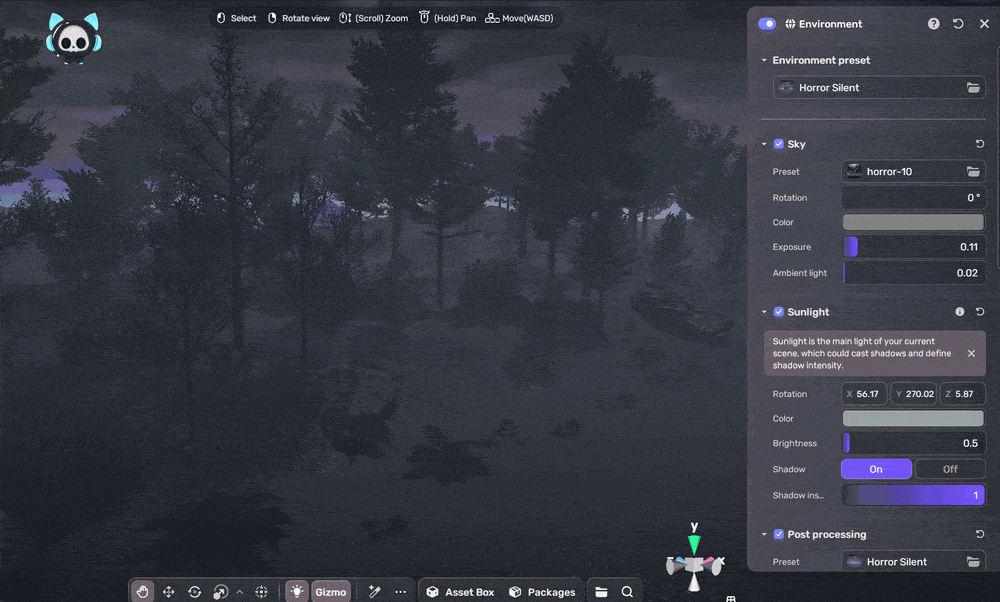Screen dimensions: 1000x602
Task: Open the Horror Silent environment preset picker
Action: click(x=879, y=88)
